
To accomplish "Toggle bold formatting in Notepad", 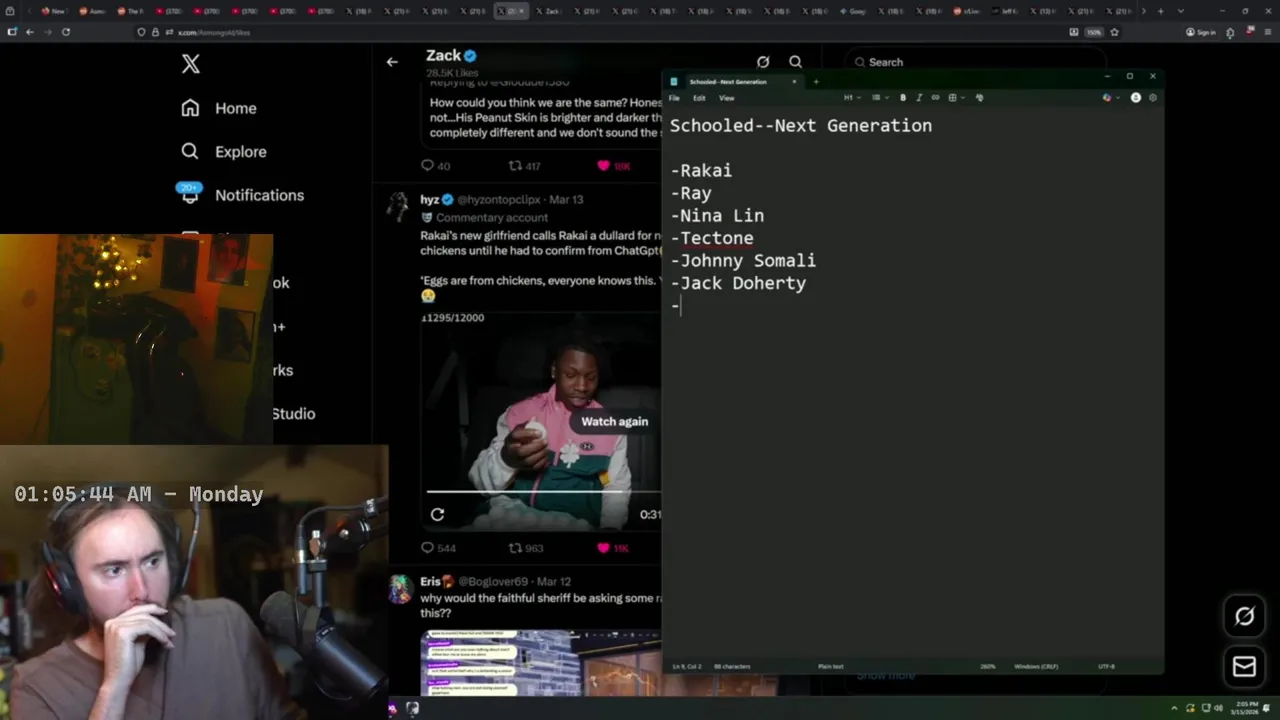I will click(x=903, y=98).
